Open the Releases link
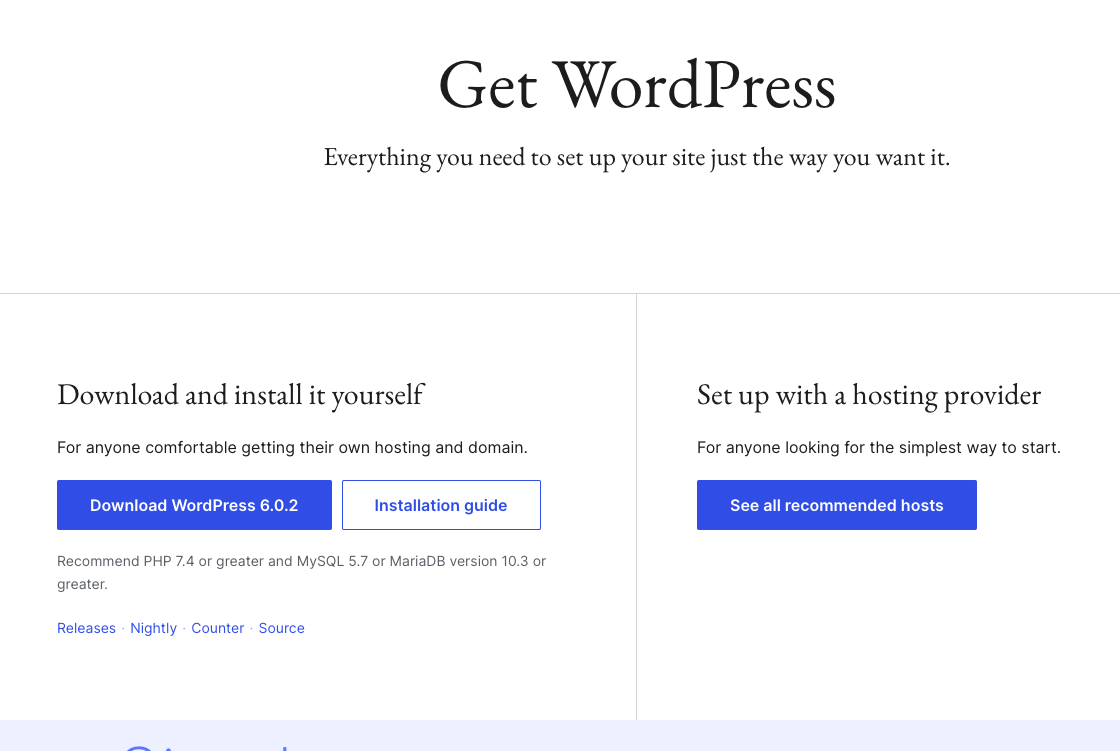 coord(86,628)
